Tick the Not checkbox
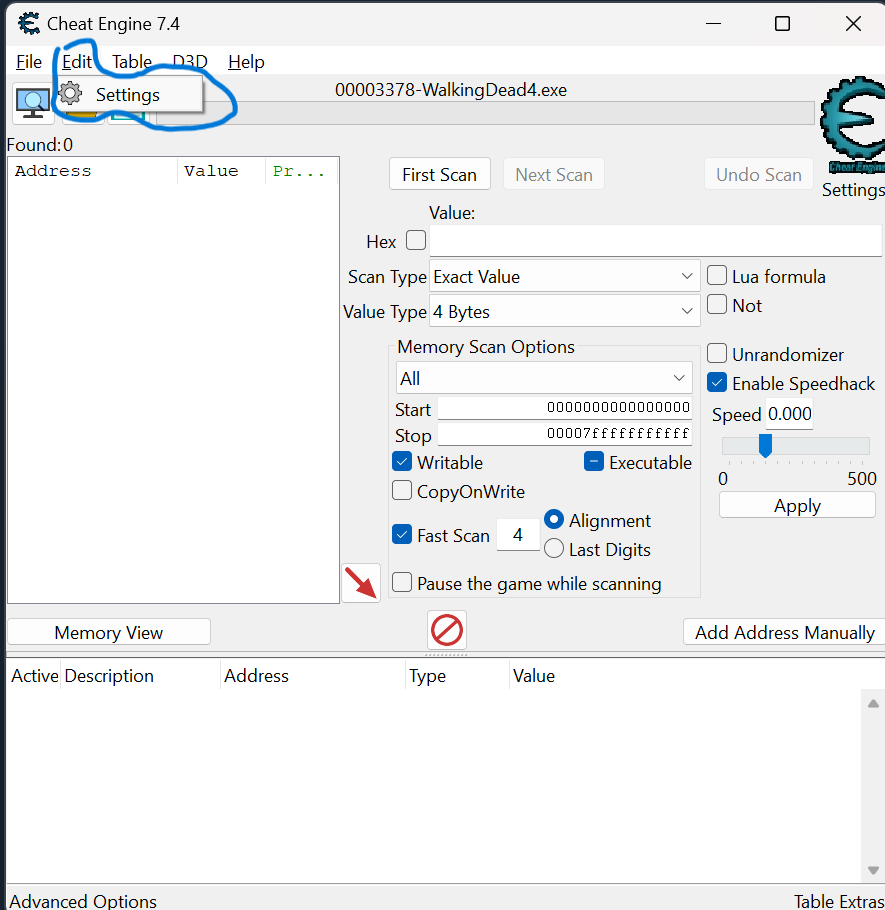The height and width of the screenshot is (910, 885). click(717, 304)
